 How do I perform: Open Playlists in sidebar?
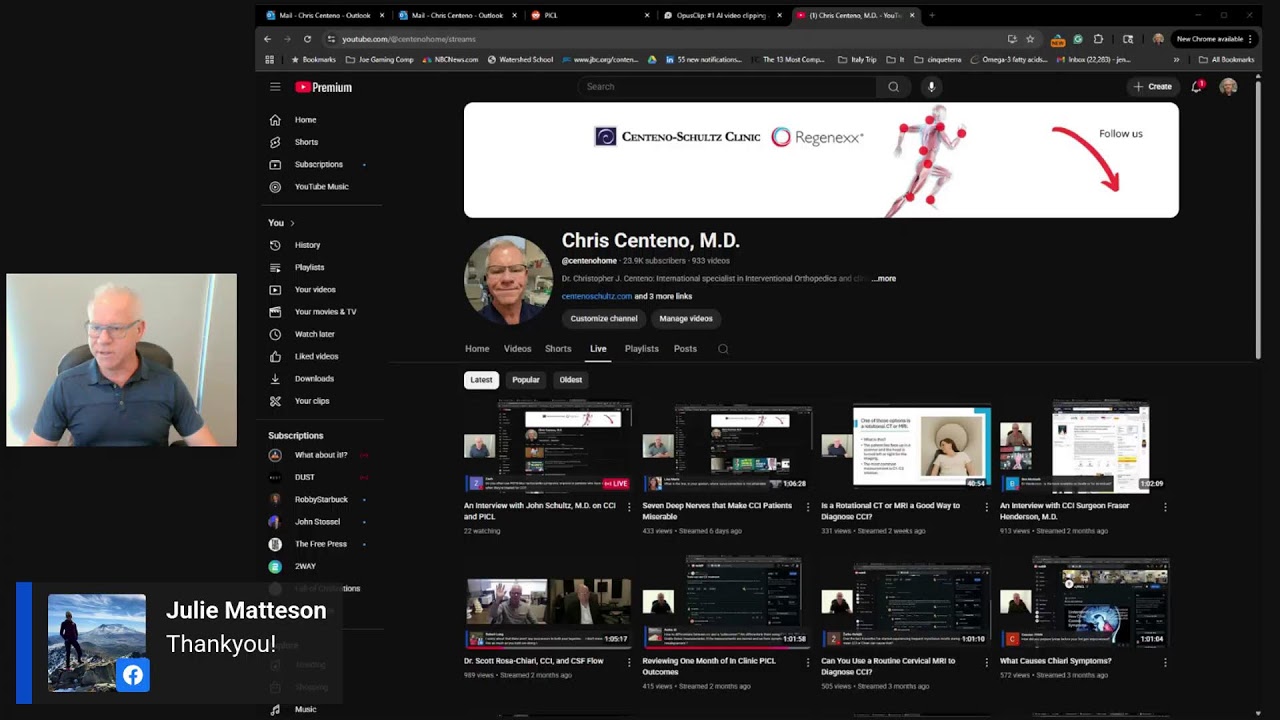click(309, 267)
